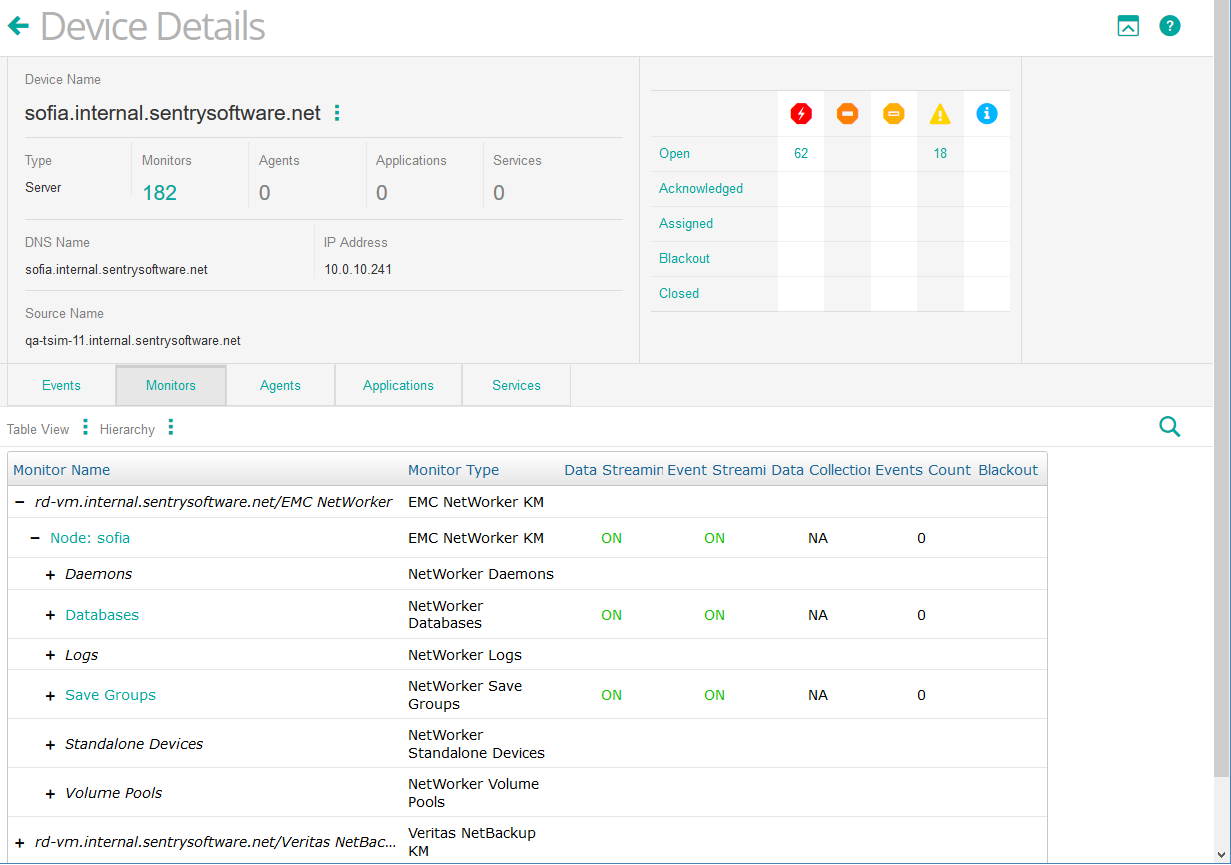The height and width of the screenshot is (865, 1231).
Task: Open the popout window icon in the header
Action: click(x=1128, y=25)
